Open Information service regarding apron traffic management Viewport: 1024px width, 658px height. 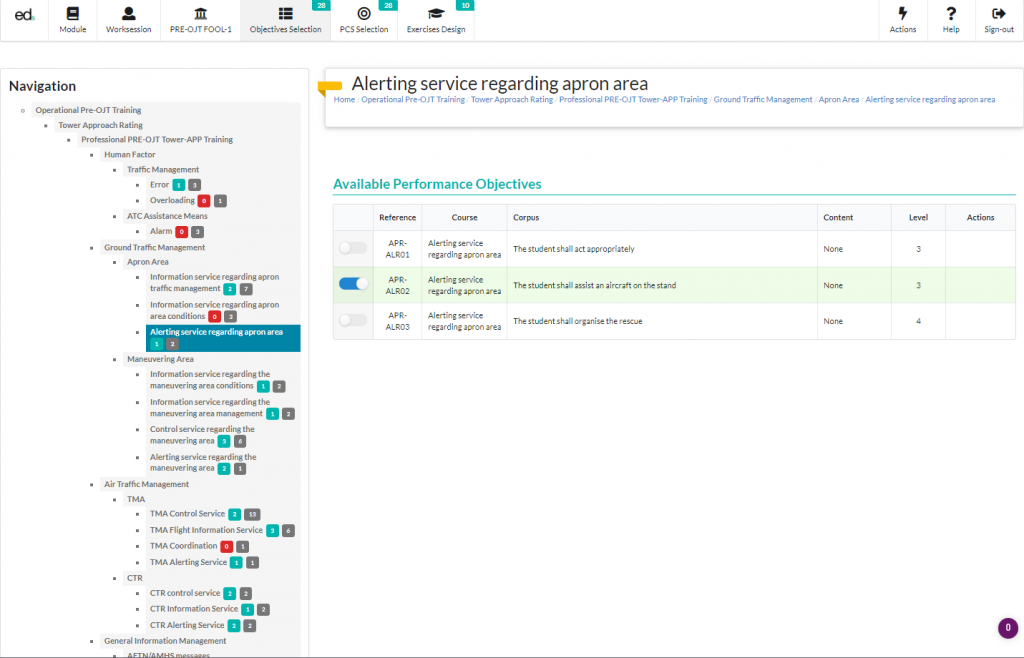click(214, 283)
